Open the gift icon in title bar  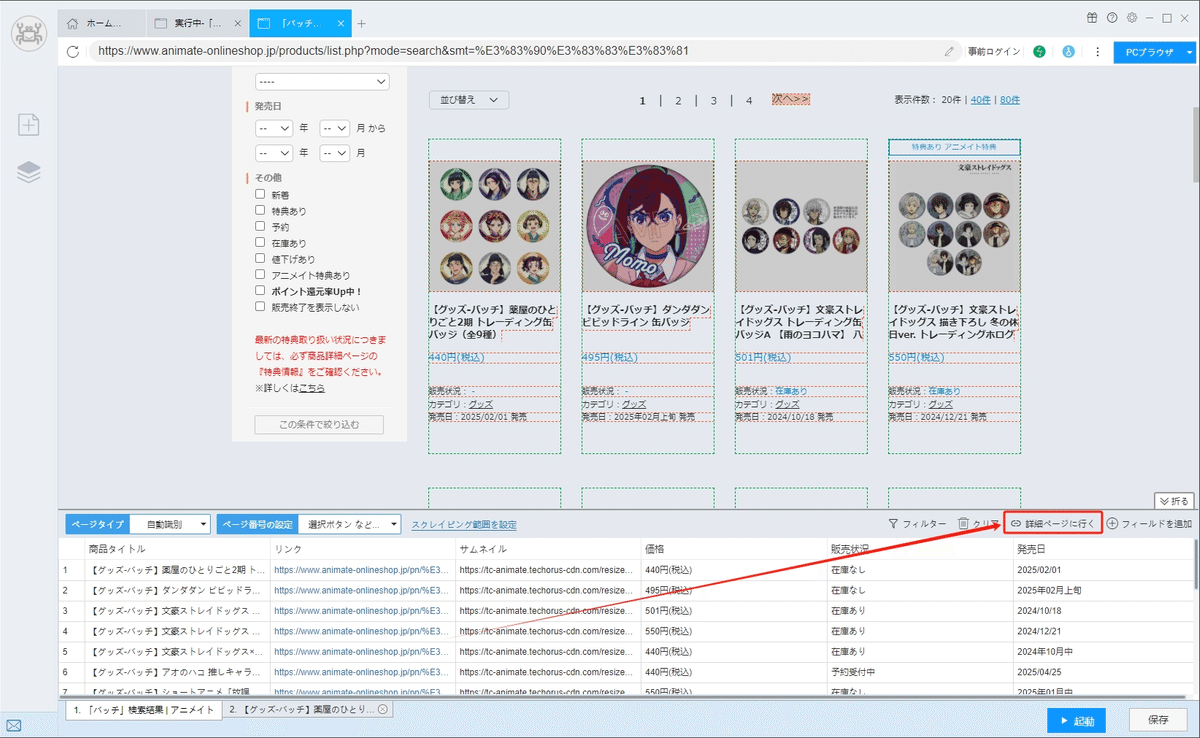(x=1091, y=18)
